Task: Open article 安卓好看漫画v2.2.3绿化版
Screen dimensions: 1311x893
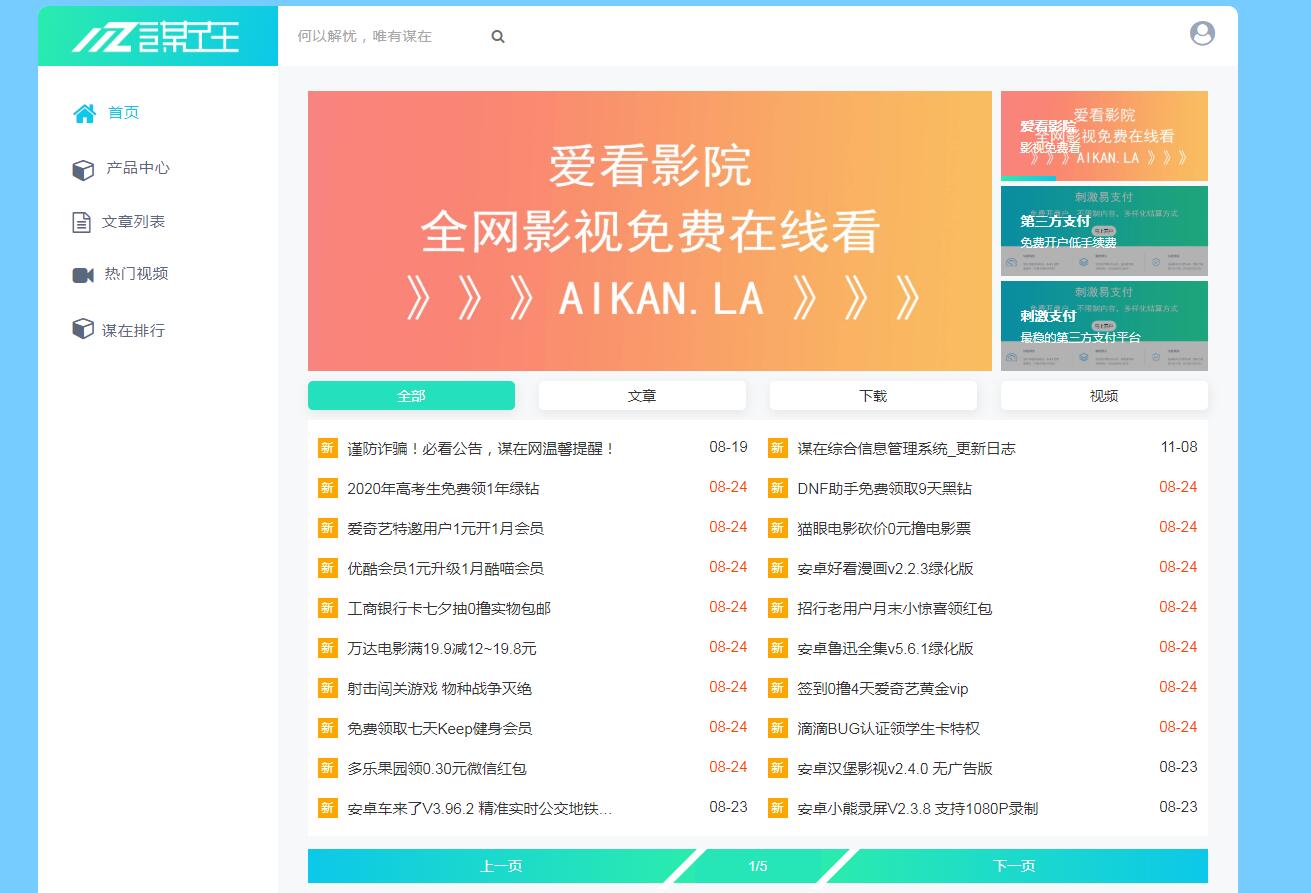Action: 885,569
